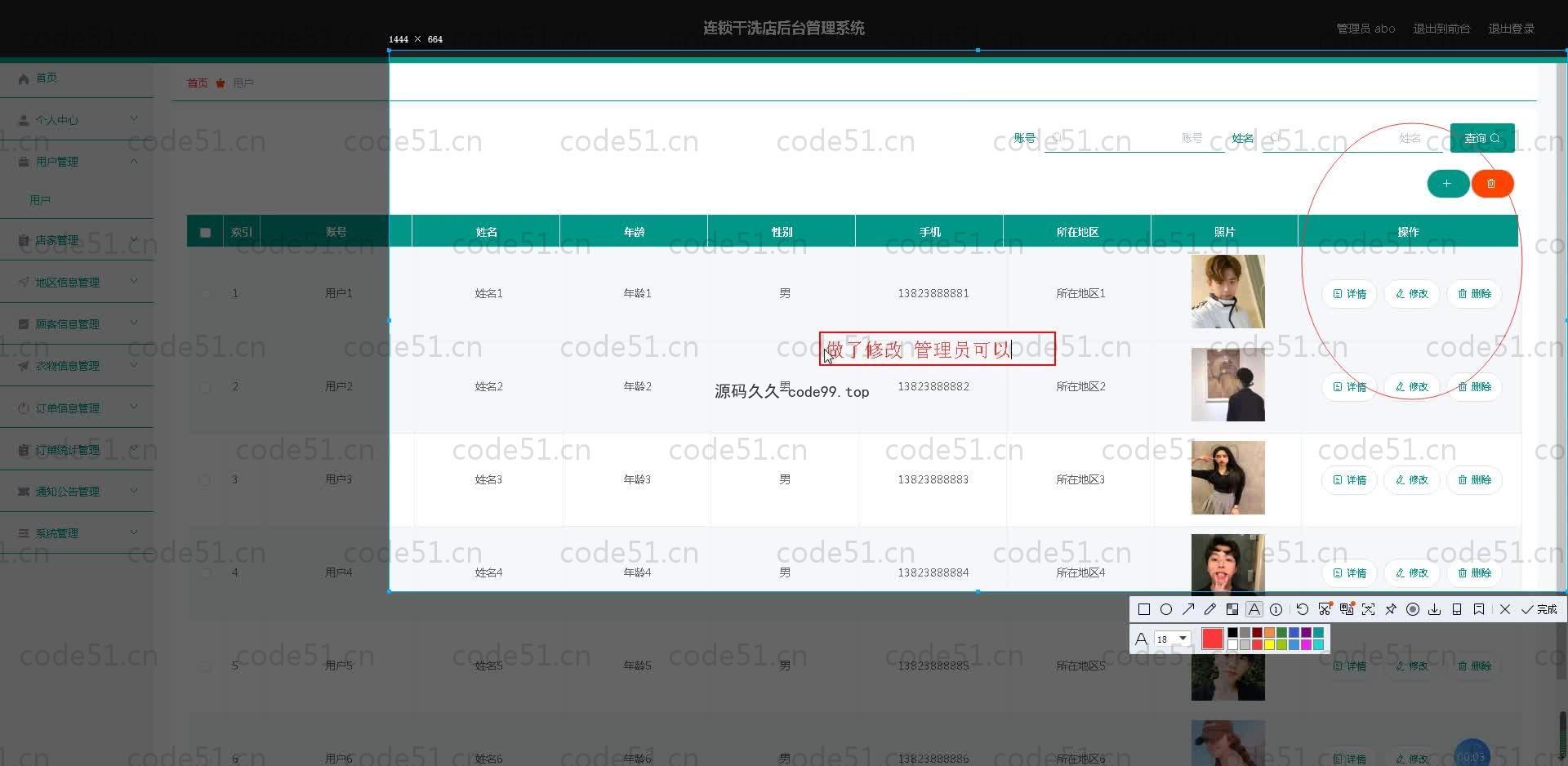Open the photo thumbnail for 用户3
1568x766 pixels.
[x=1227, y=478]
